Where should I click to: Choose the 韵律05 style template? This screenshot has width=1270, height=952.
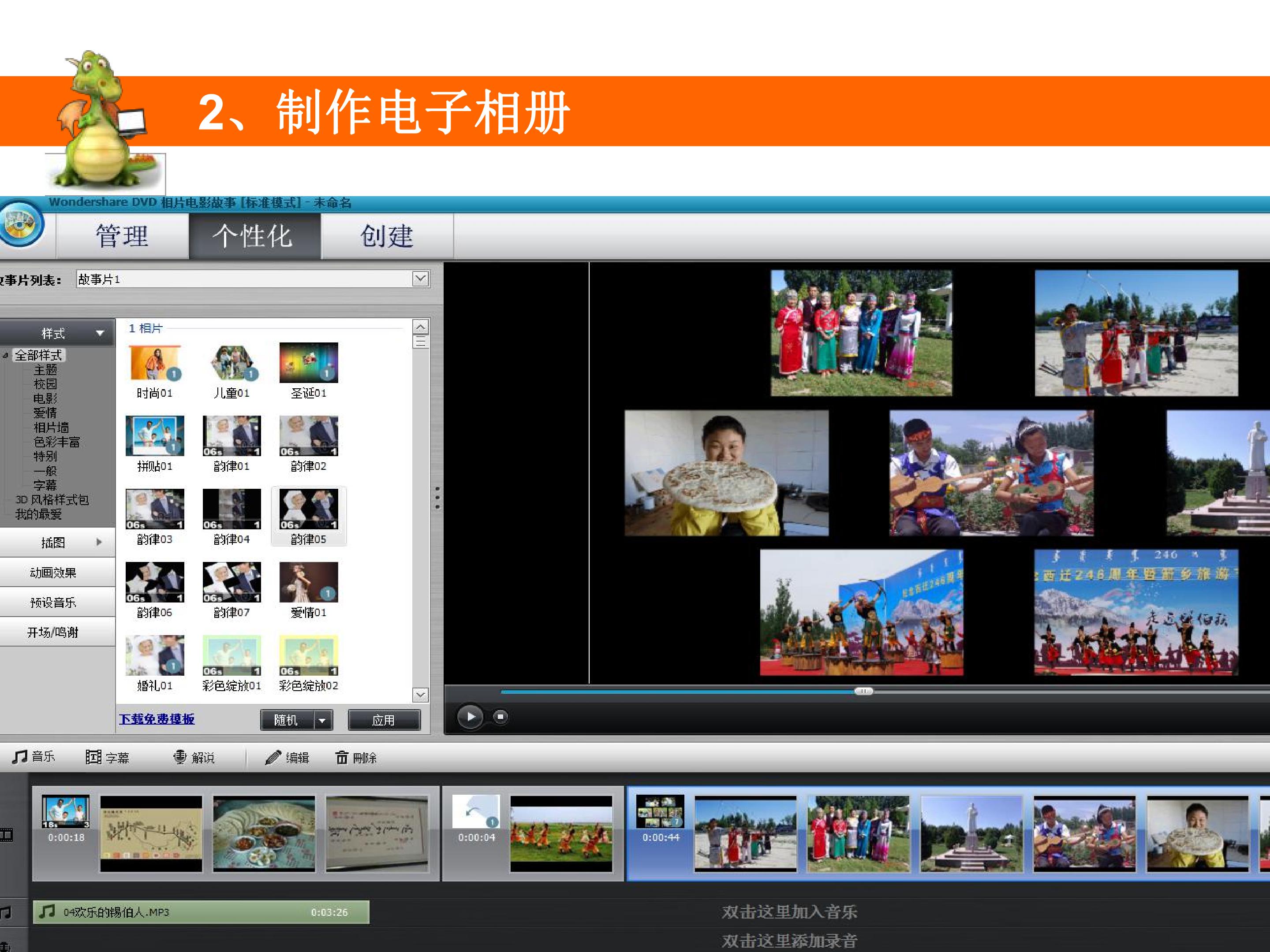point(309,517)
